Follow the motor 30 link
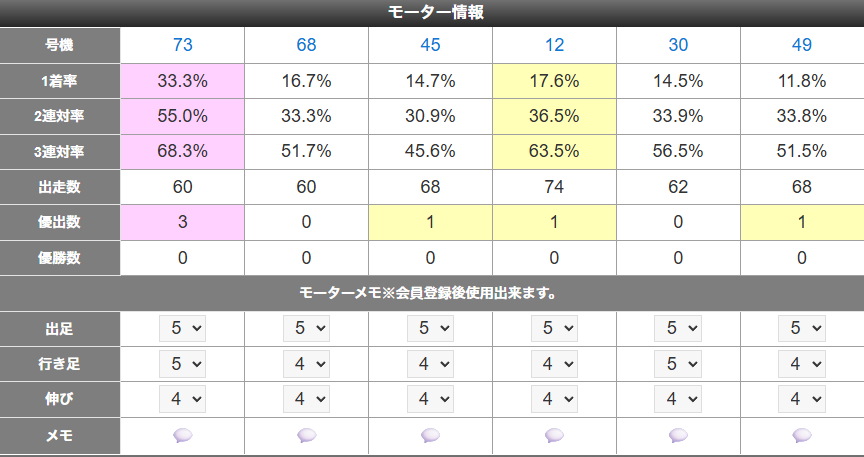Screen dimensions: 864x457 [678, 45]
